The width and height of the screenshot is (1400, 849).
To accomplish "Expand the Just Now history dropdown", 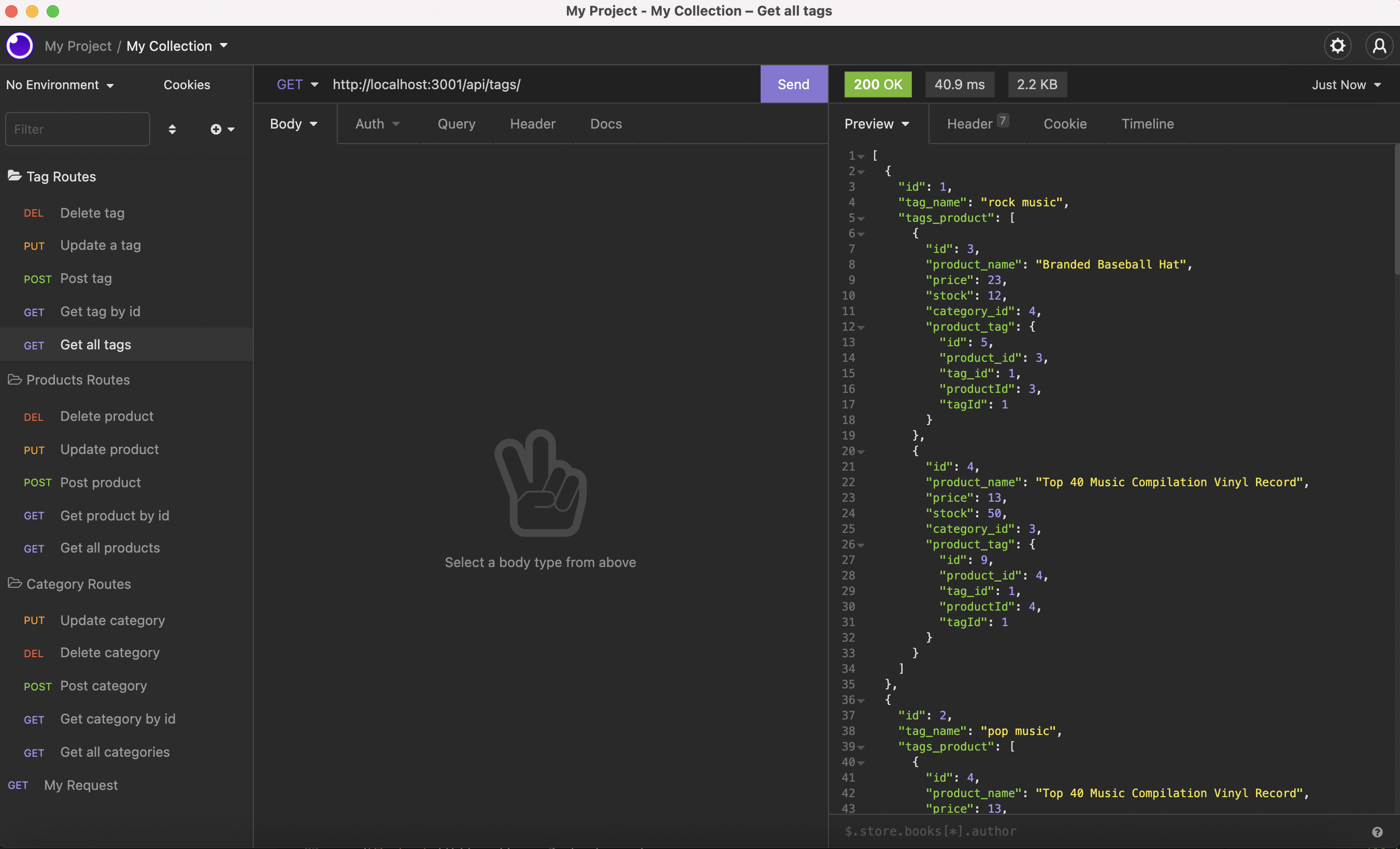I will coord(1346,84).
